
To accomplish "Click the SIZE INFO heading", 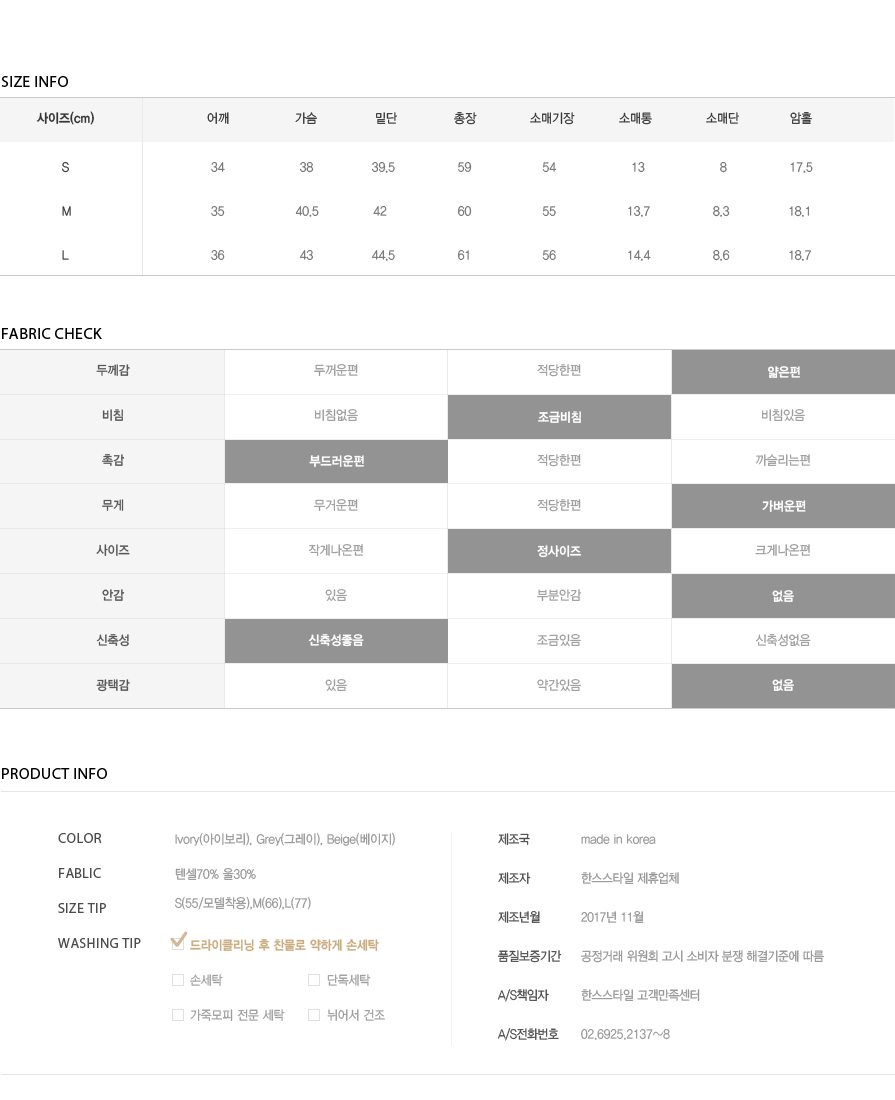I will [34, 82].
